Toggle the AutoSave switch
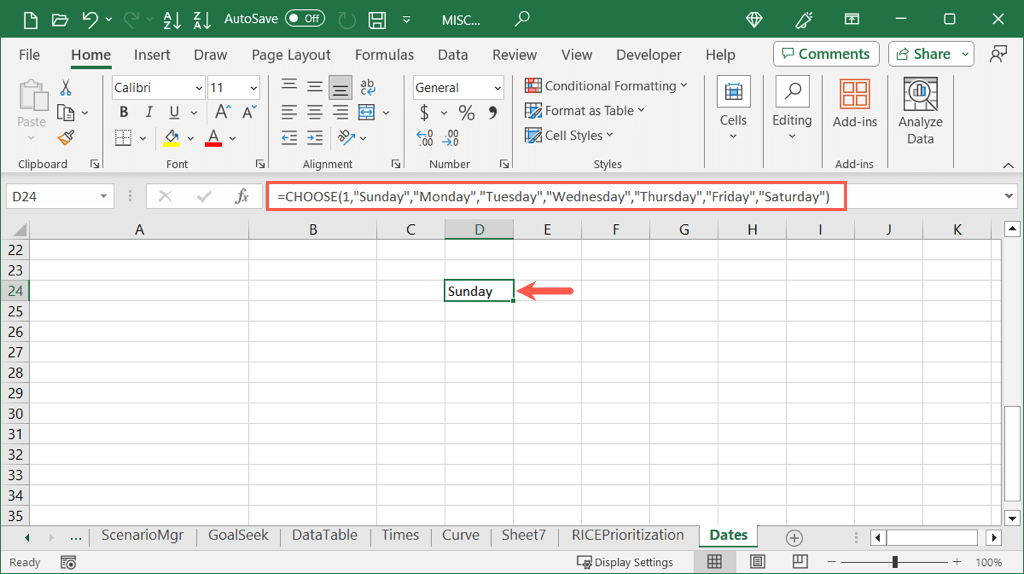Viewport: 1024px width, 574px height. pyautogui.click(x=304, y=19)
